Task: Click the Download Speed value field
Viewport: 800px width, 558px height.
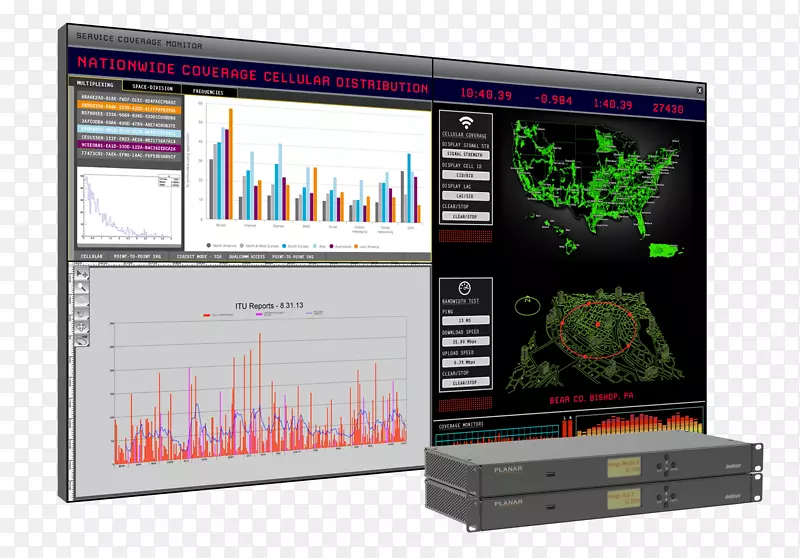Action: click(x=465, y=341)
